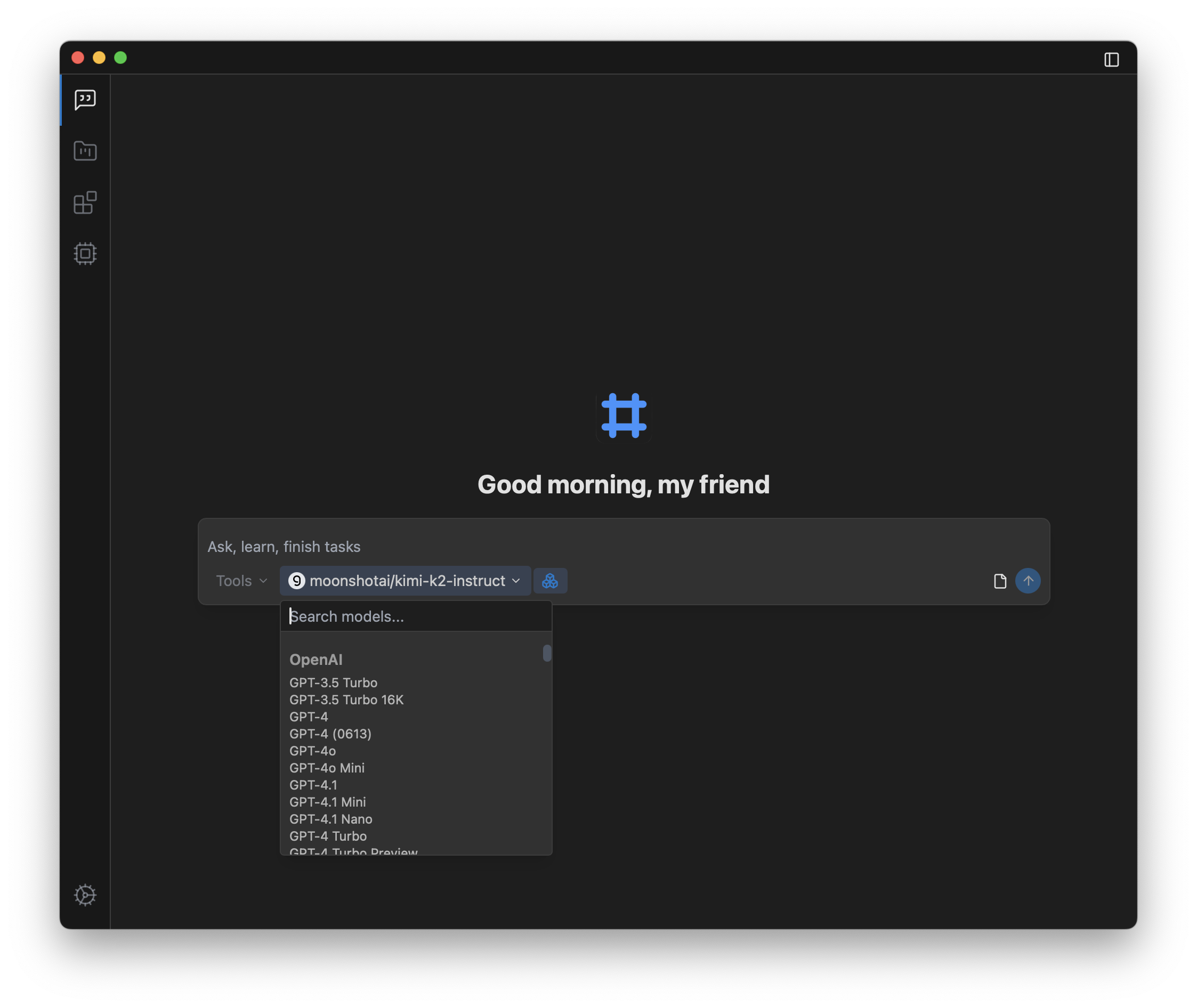Open the chat view in sidebar

(85, 100)
